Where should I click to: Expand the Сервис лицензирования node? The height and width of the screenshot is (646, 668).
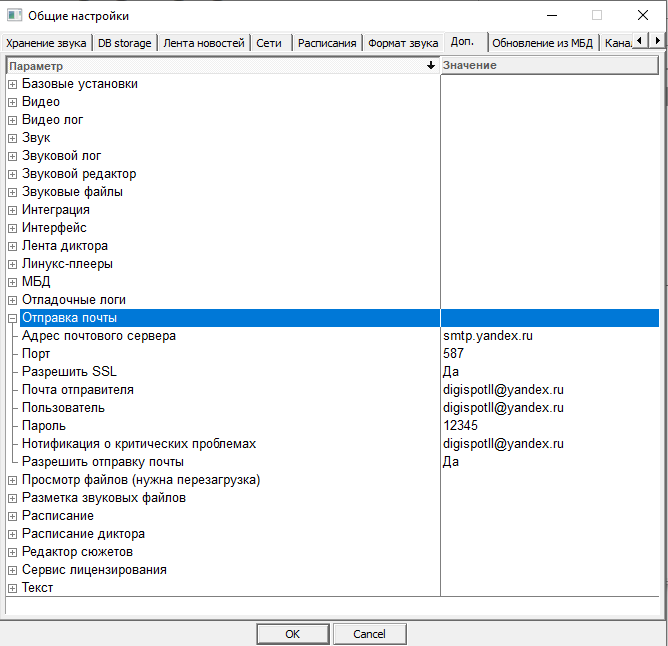coord(12,570)
